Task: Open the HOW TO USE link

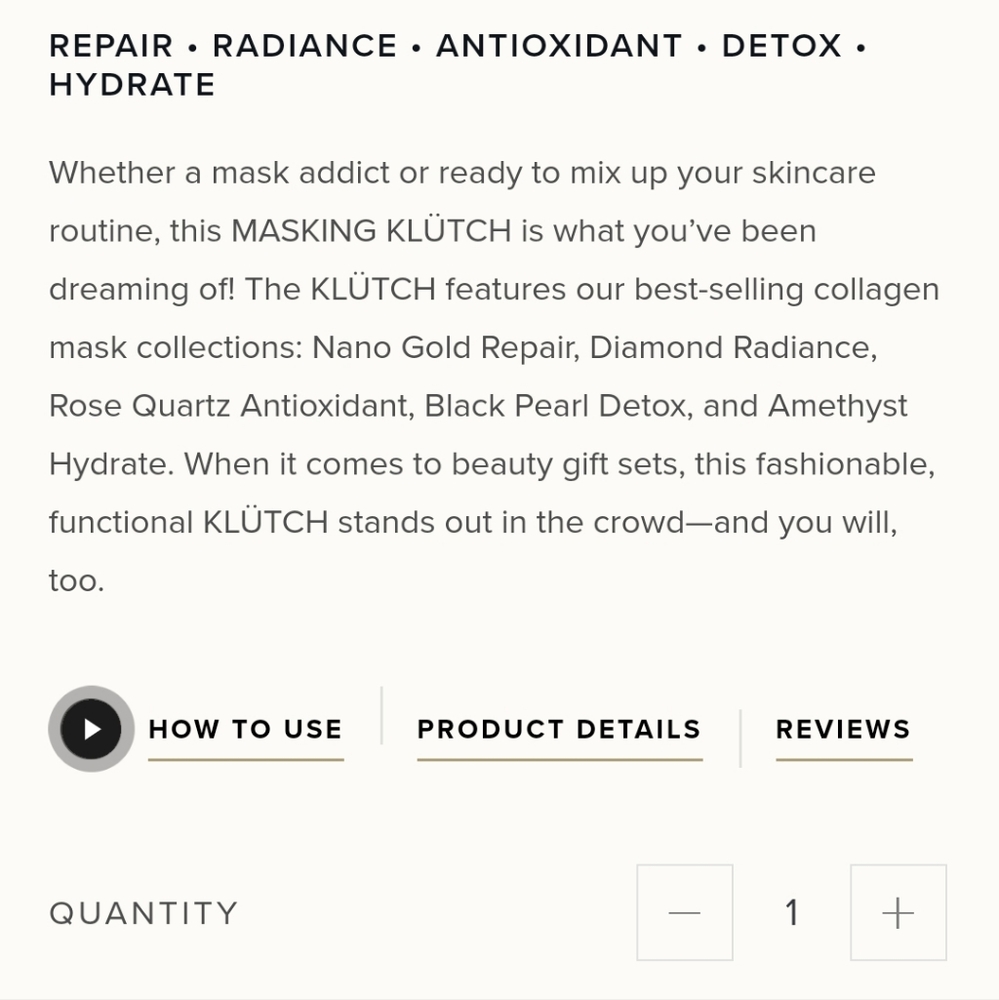Action: pyautogui.click(x=246, y=730)
